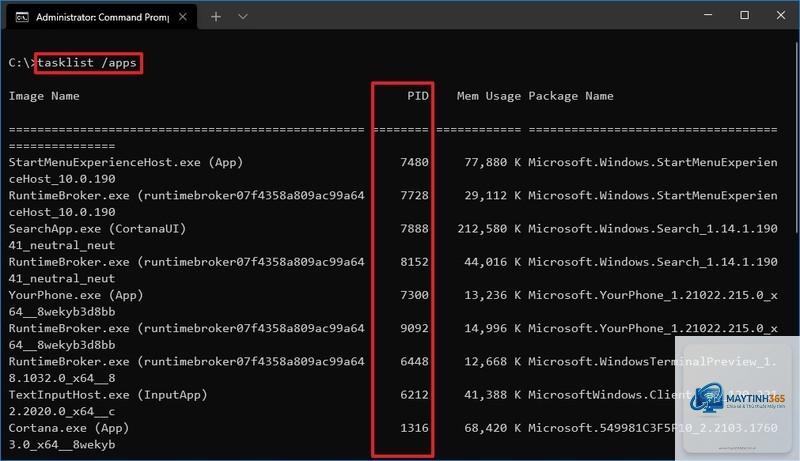Click memory value 212,580 K

[489, 228]
